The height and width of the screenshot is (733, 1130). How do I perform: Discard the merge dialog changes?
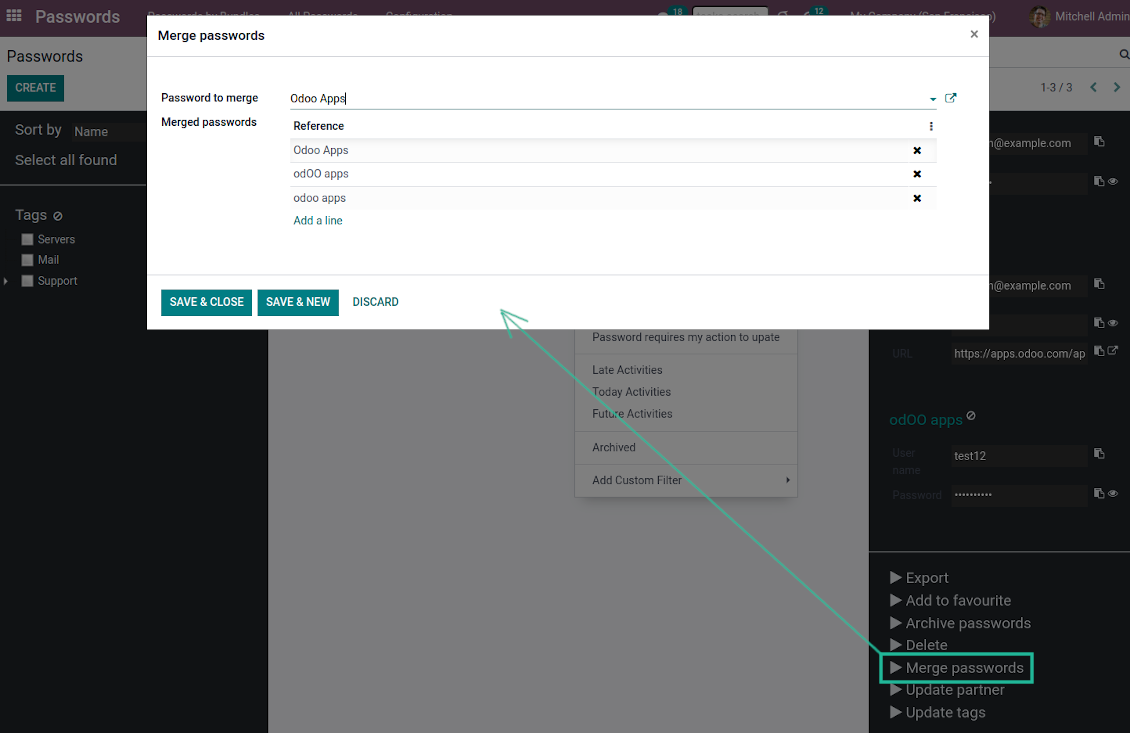(375, 302)
